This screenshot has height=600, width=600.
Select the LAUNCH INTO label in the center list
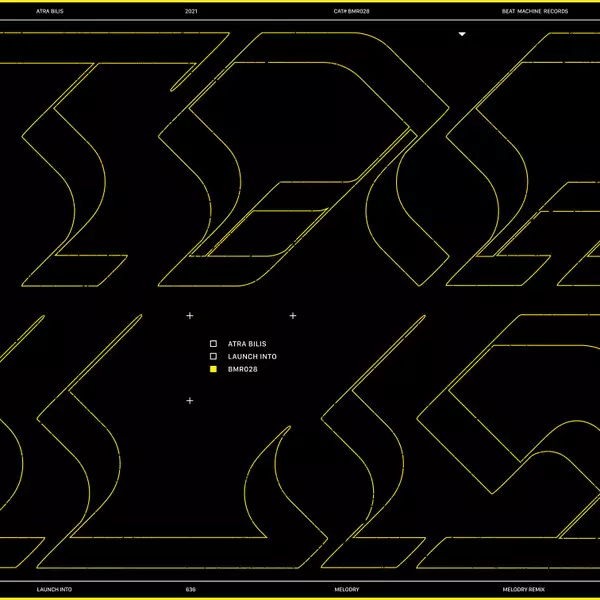tap(252, 356)
